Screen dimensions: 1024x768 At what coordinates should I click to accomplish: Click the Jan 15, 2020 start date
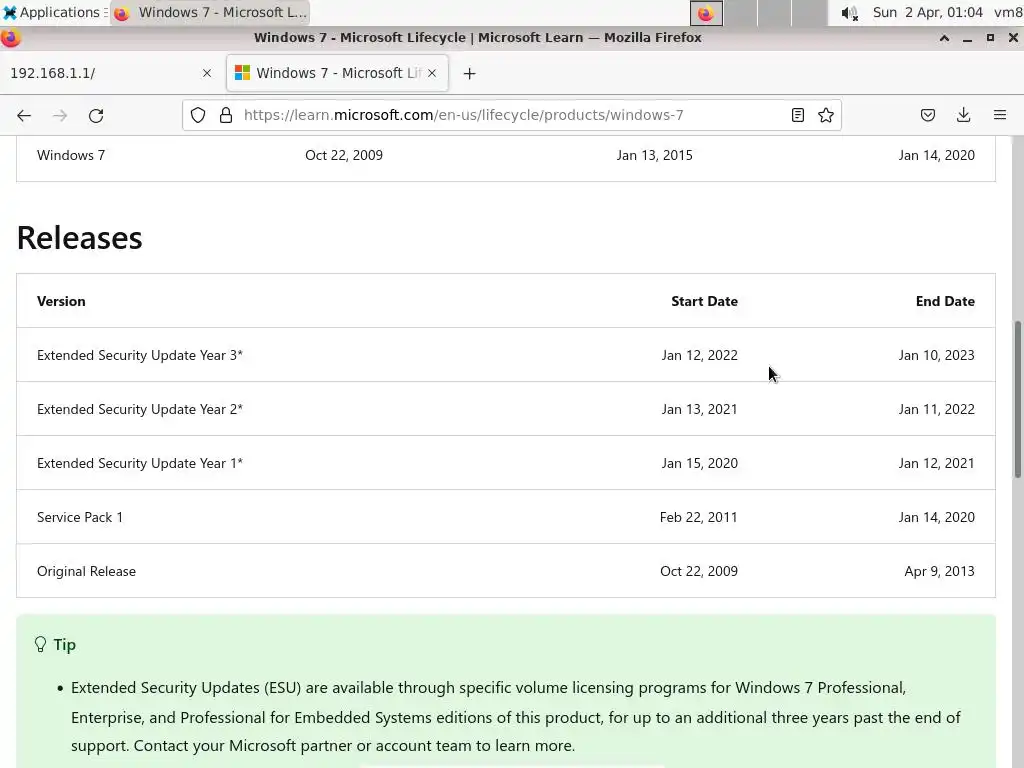[x=699, y=463]
